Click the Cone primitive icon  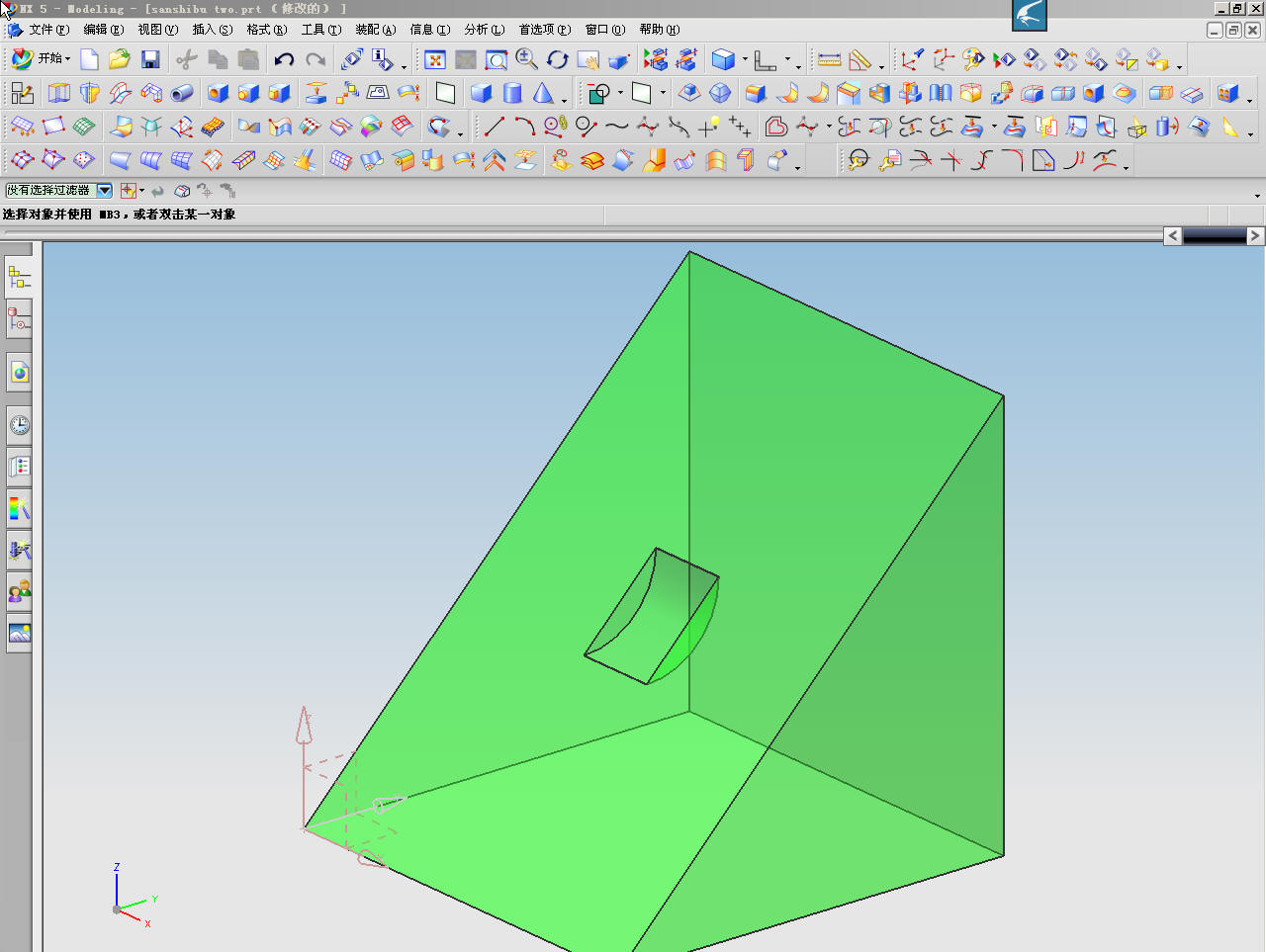click(x=543, y=93)
